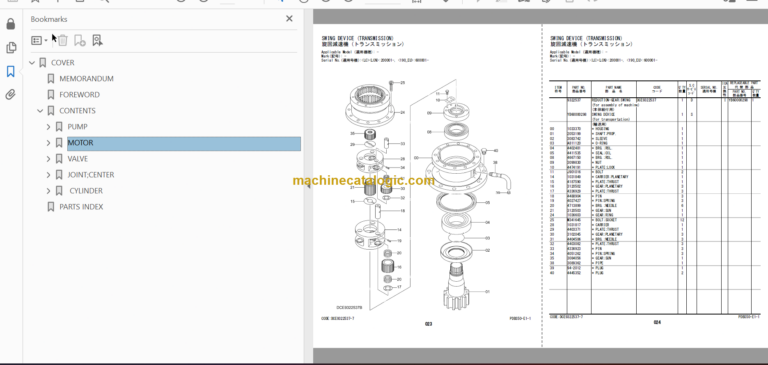This screenshot has height=365, width=768.
Task: Collapse navigation pane with divider arrow
Action: coord(309,186)
